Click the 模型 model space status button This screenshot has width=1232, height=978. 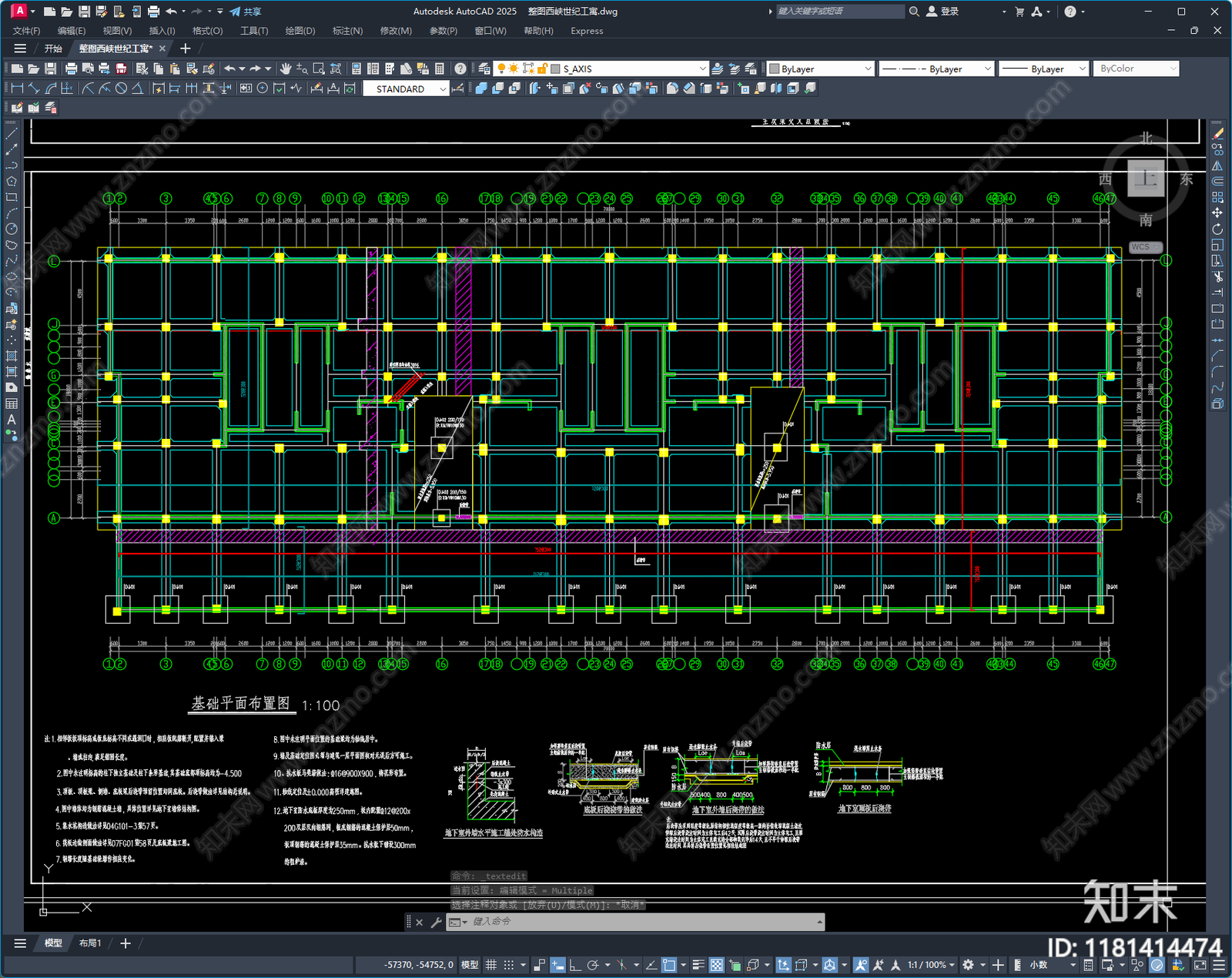[x=470, y=965]
